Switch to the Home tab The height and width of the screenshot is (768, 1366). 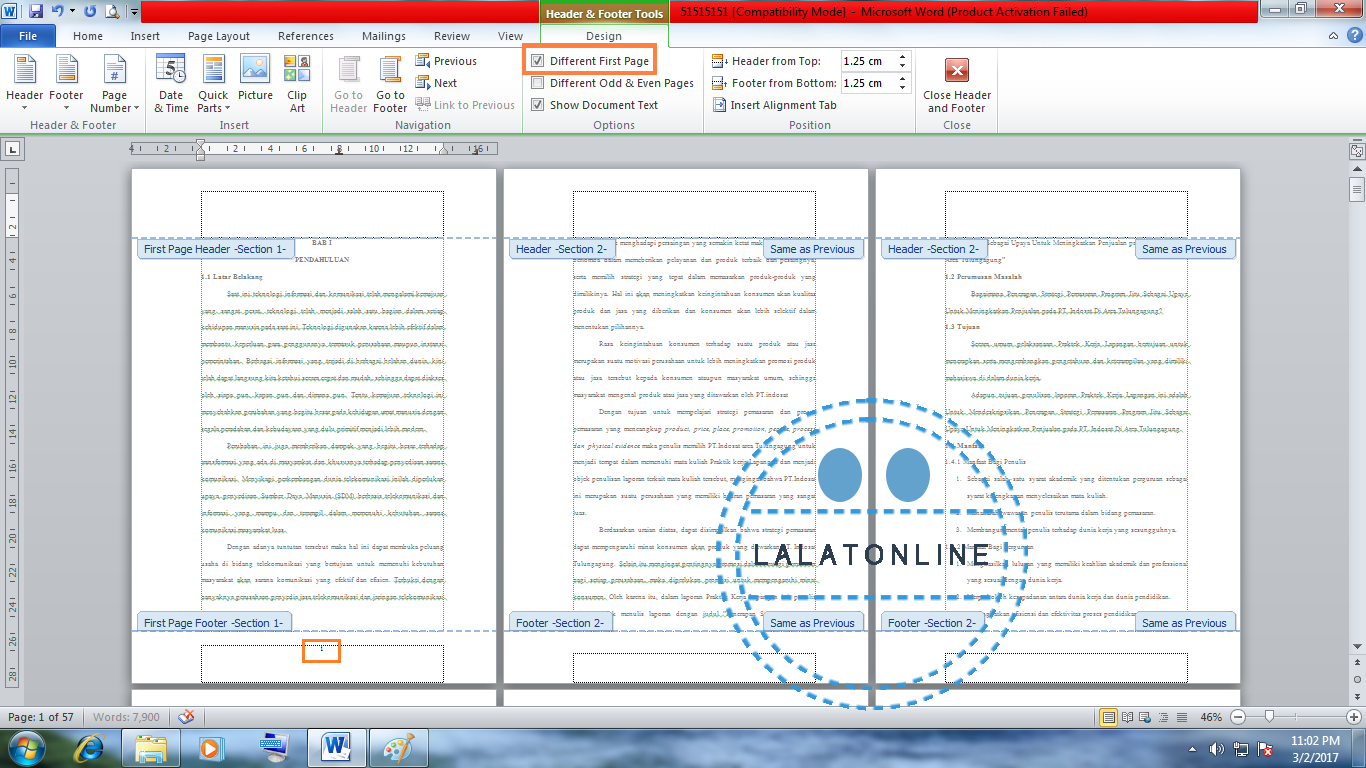[x=88, y=36]
